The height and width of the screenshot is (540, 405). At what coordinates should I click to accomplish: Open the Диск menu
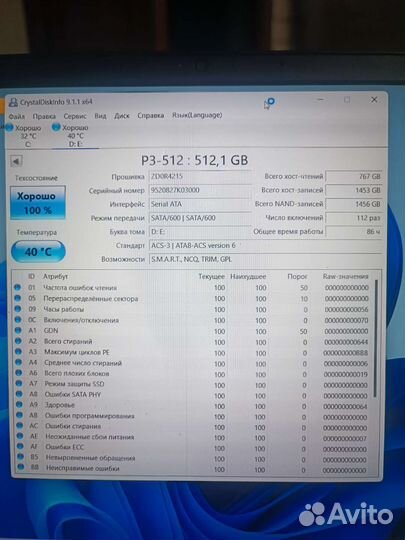click(122, 116)
